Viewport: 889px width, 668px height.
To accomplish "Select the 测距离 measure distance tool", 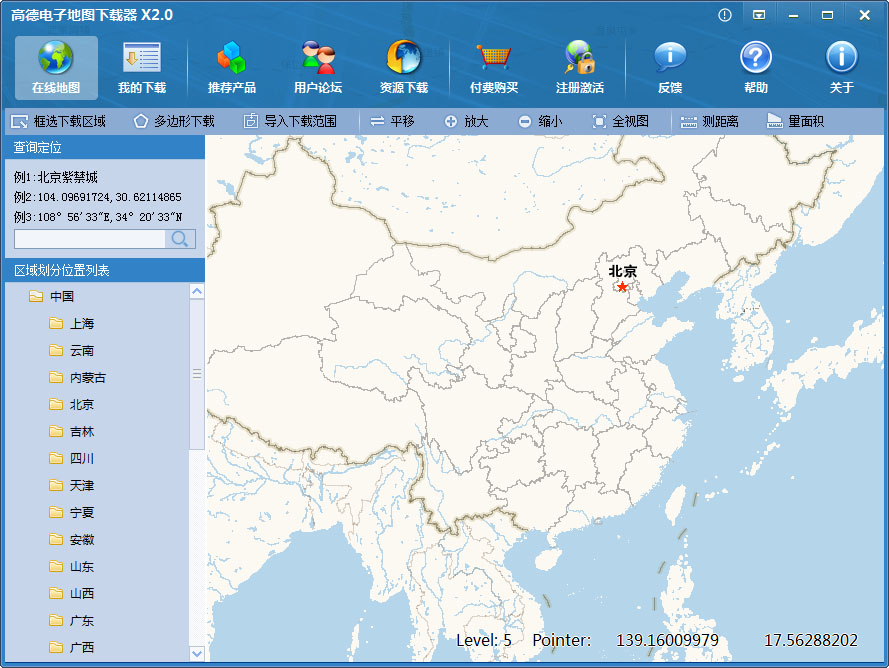I will pos(709,121).
